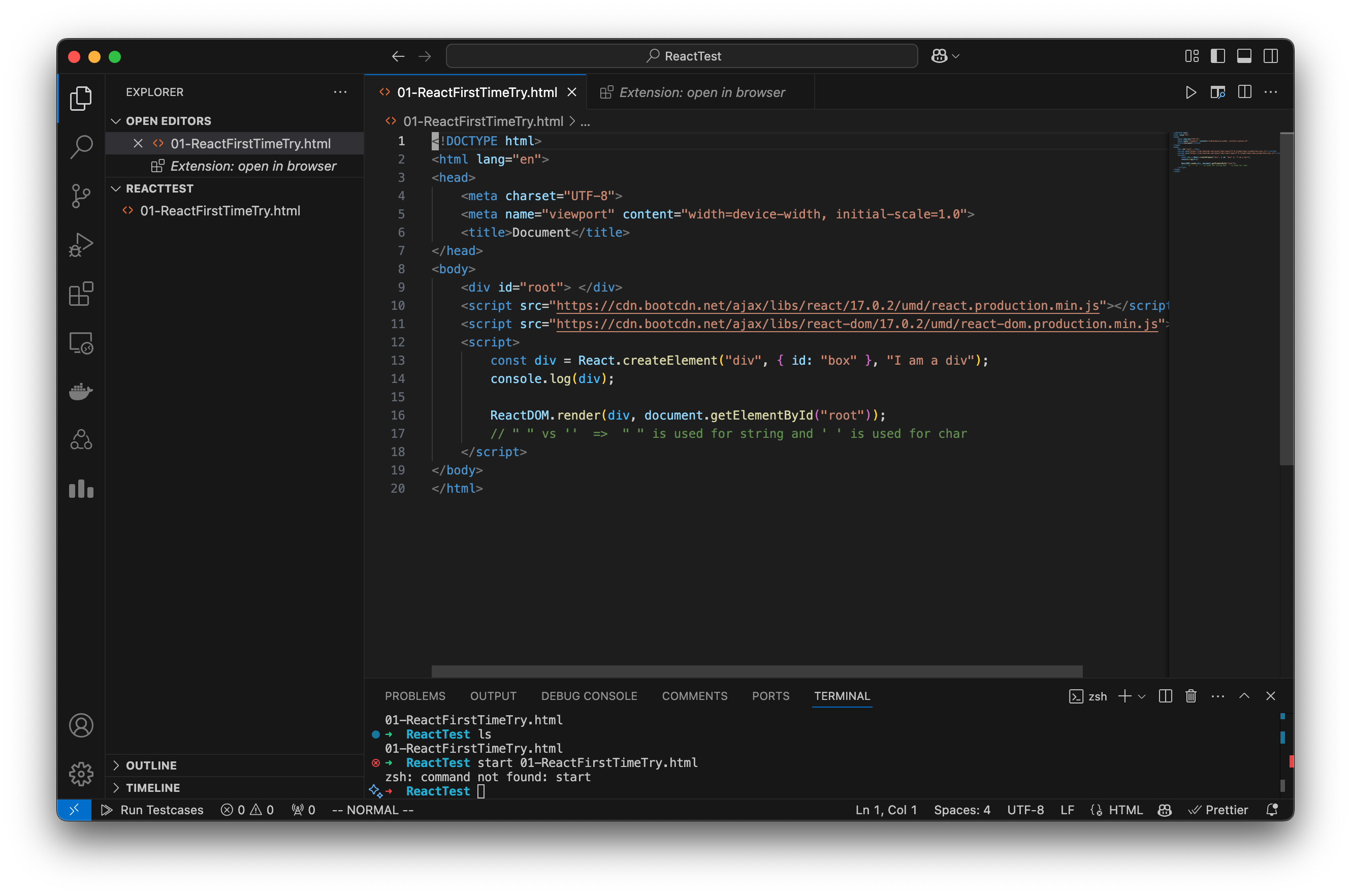Screen dimensions: 1351x896
Task: Collapse the OPEN EDITORS section
Action: tap(116, 120)
